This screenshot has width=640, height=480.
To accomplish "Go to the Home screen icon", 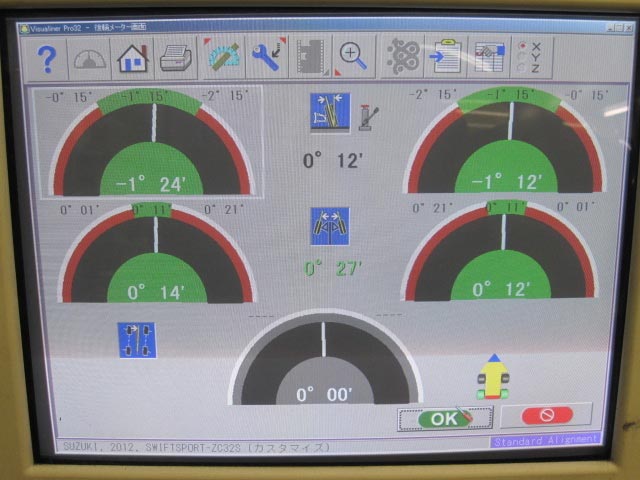I will pos(133,58).
